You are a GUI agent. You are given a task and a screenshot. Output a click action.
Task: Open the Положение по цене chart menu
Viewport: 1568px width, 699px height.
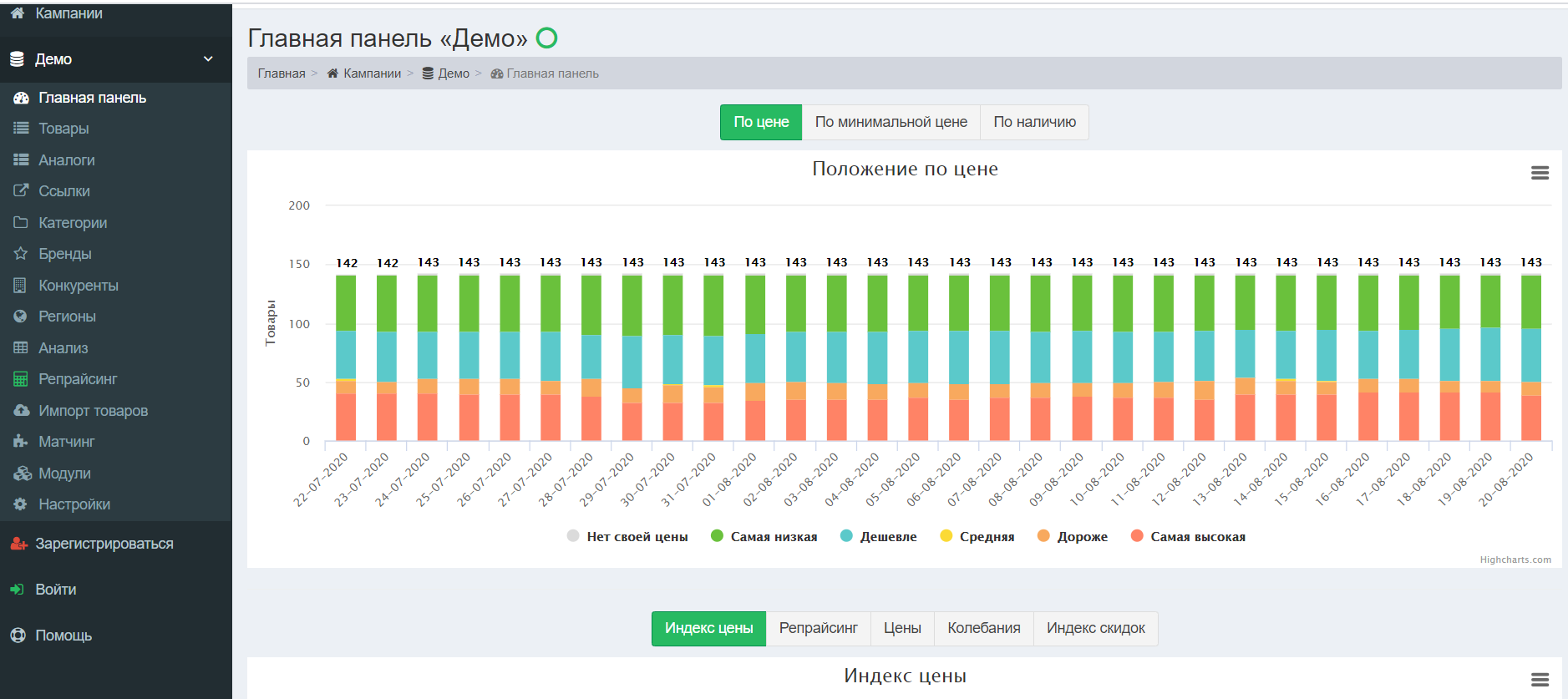click(x=1540, y=173)
